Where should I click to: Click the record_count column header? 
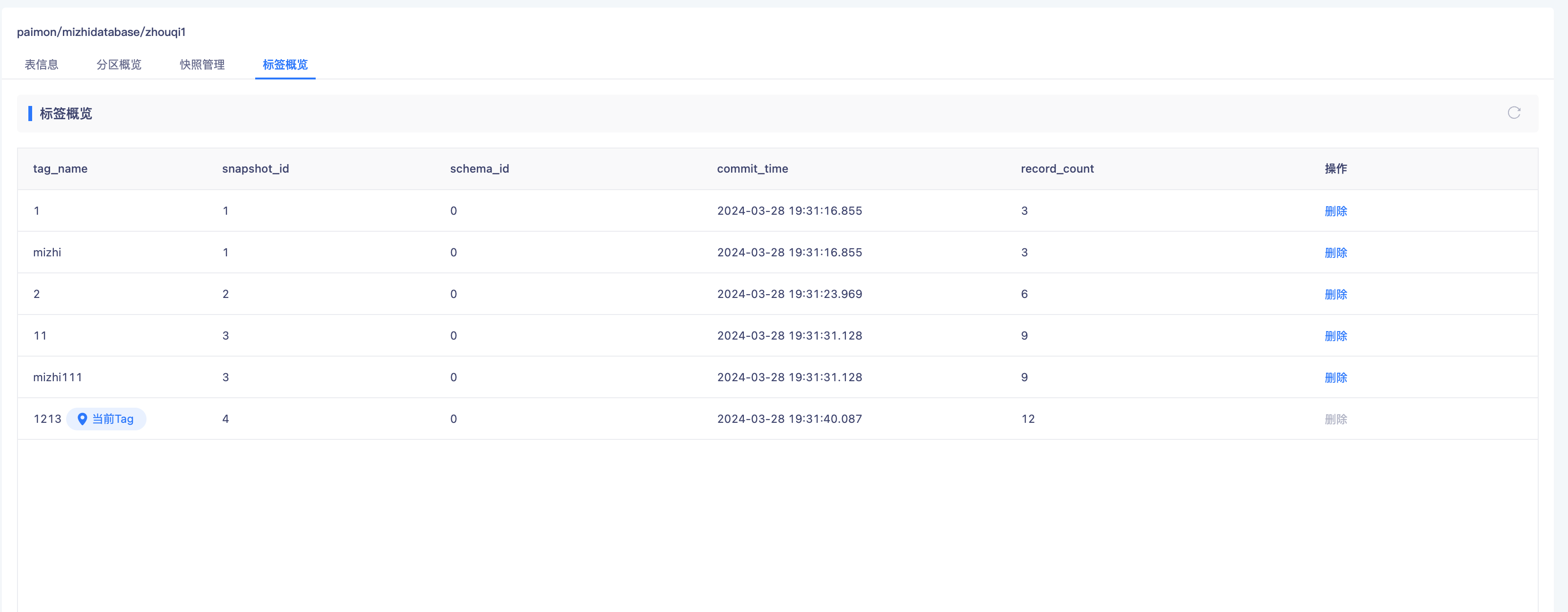[1057, 169]
